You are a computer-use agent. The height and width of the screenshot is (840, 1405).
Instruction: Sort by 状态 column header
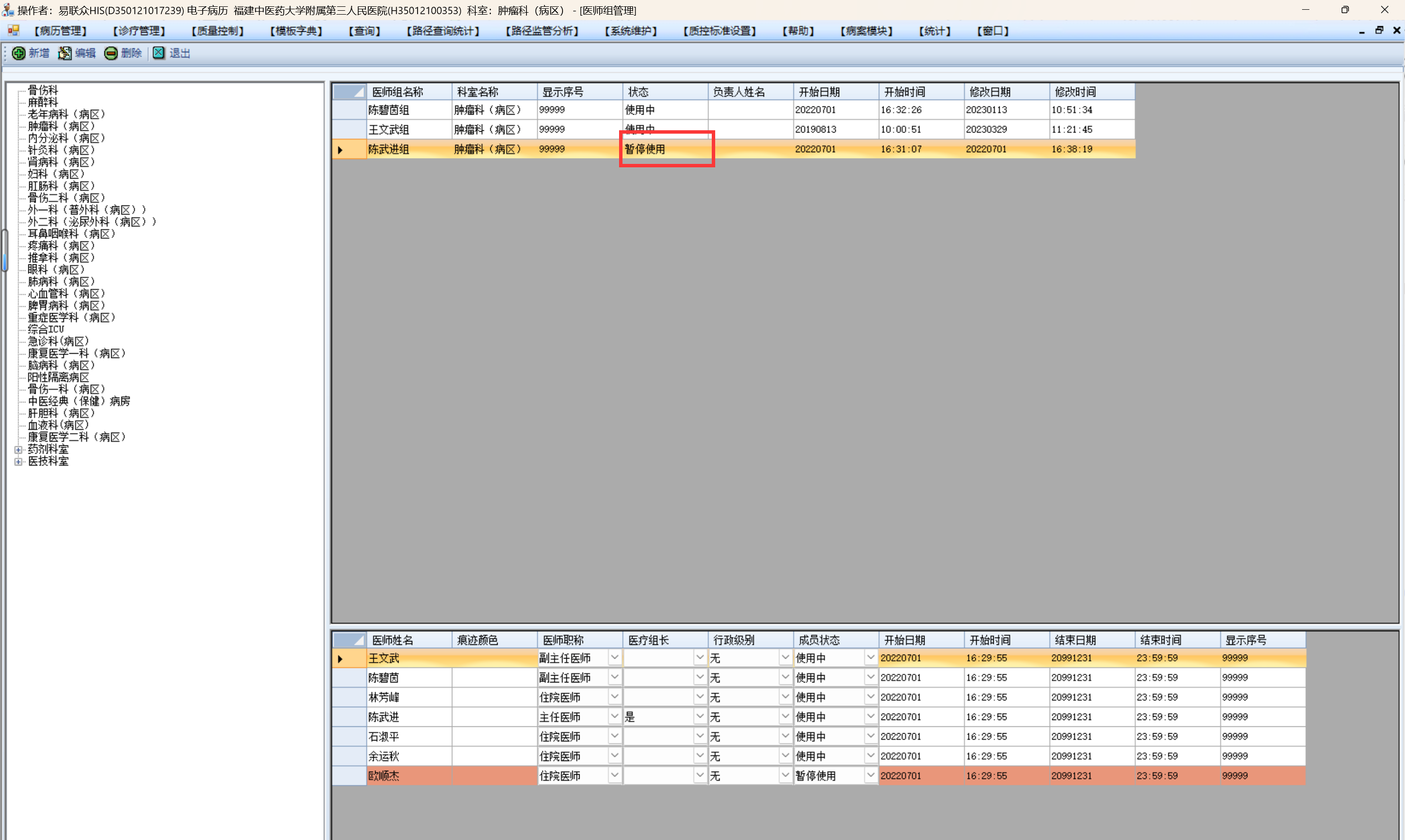pyautogui.click(x=664, y=92)
